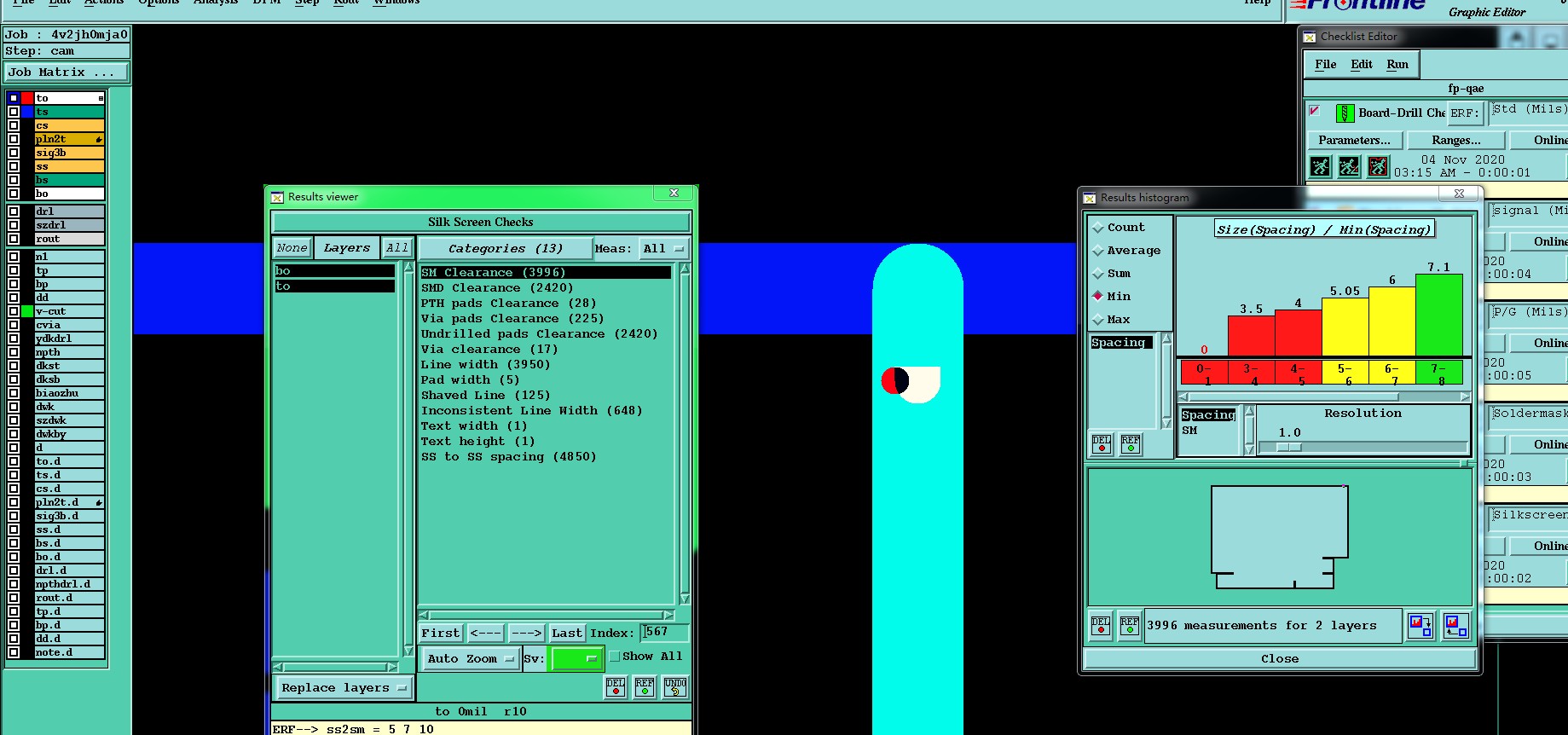Click Results viewer window title icon
The height and width of the screenshot is (735, 1568).
[x=277, y=197]
